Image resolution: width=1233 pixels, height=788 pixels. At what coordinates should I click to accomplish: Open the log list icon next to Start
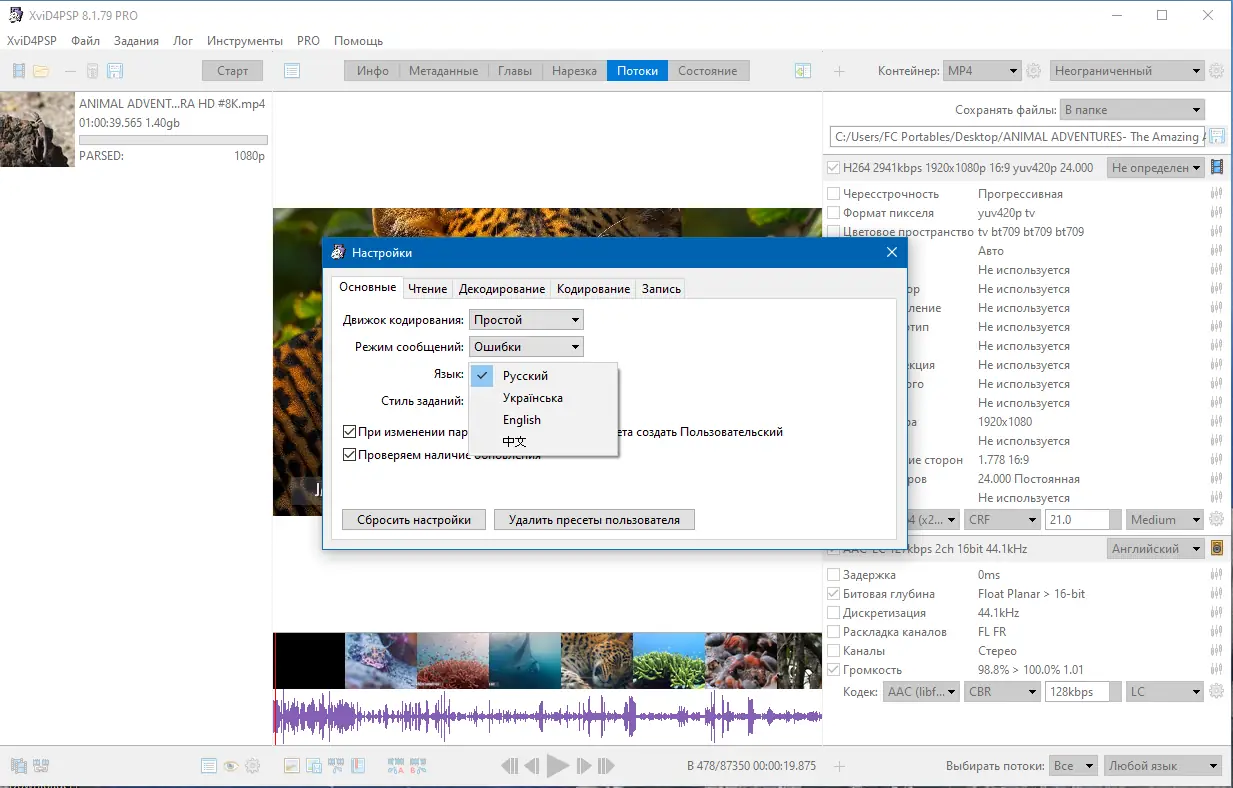click(290, 70)
